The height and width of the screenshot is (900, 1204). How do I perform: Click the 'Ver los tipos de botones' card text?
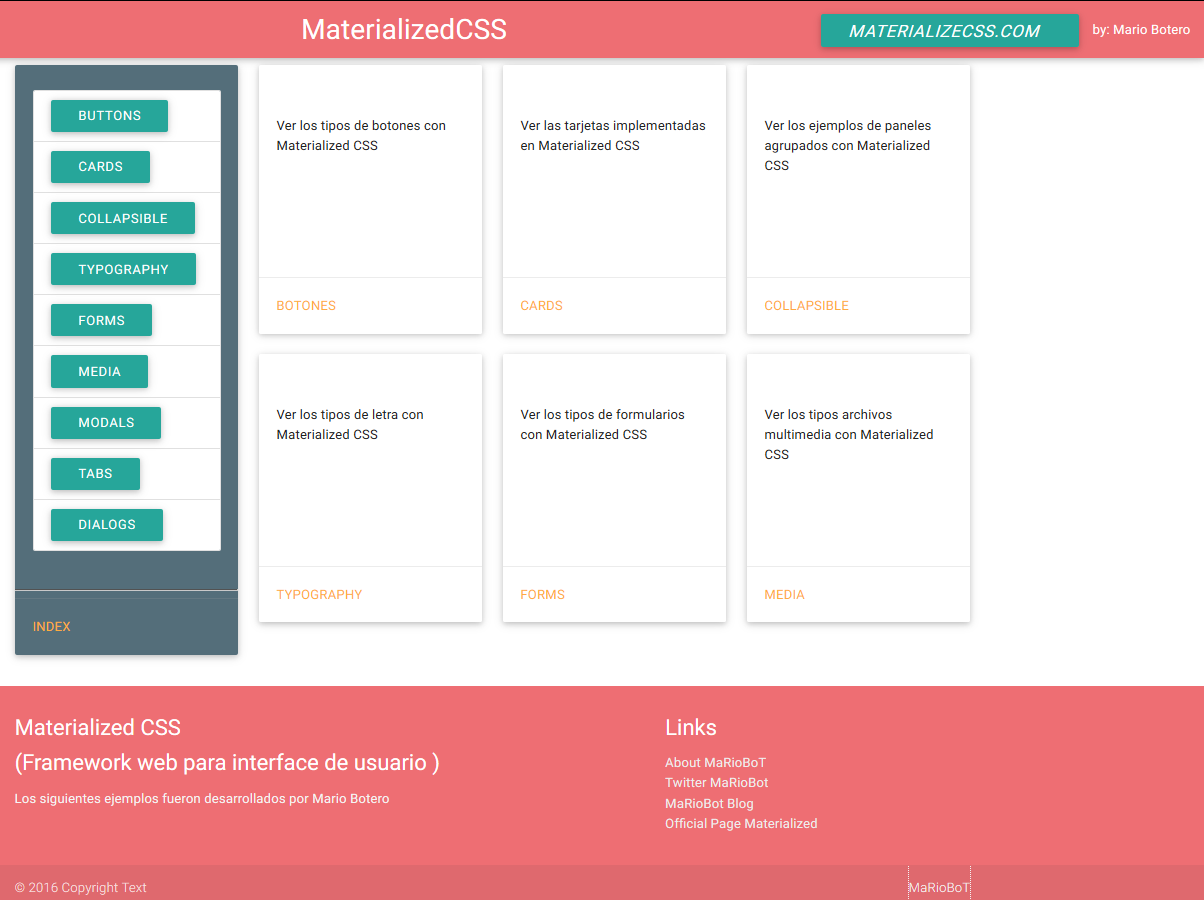[x=361, y=136]
